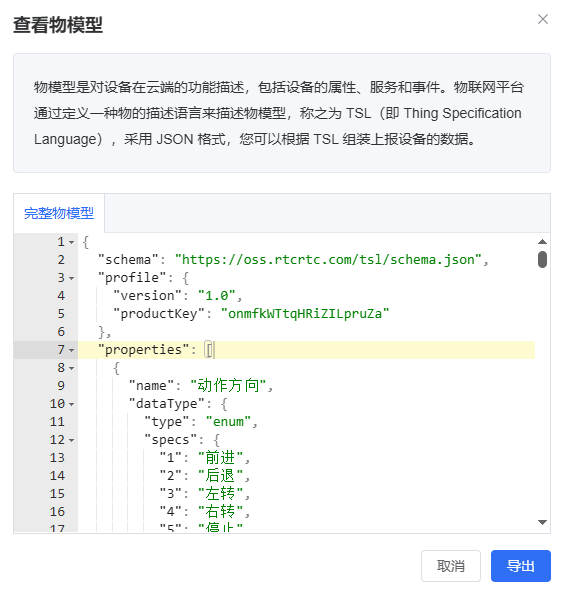Click the "dataType" key on line 10
The width and height of the screenshot is (563, 594).
pyautogui.click(x=166, y=404)
